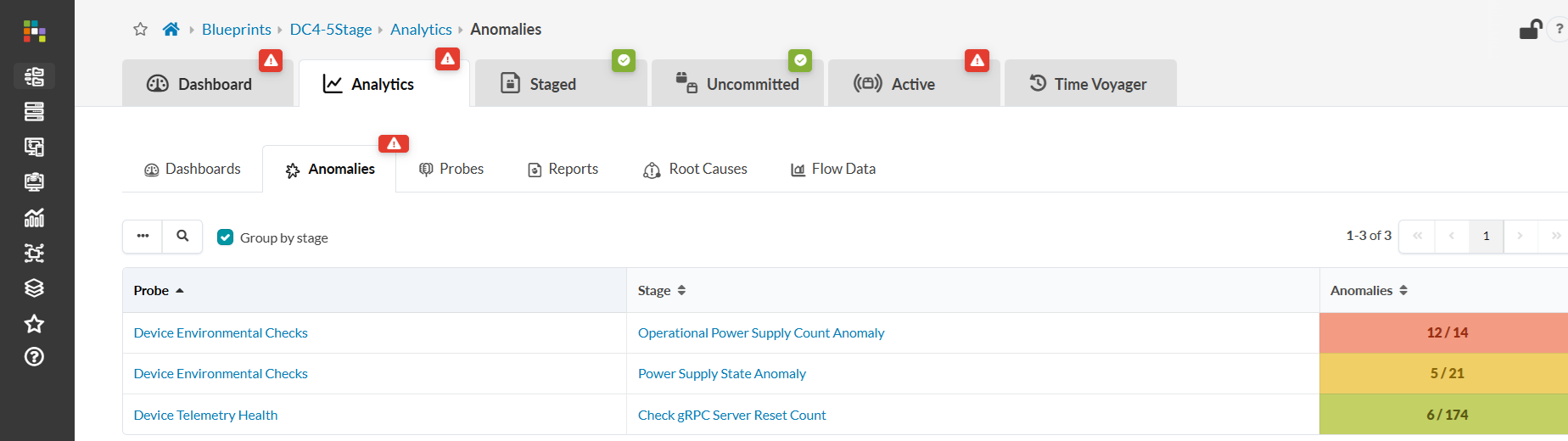
Task: Click the Apstra logo in the sidebar
Action: (34, 32)
